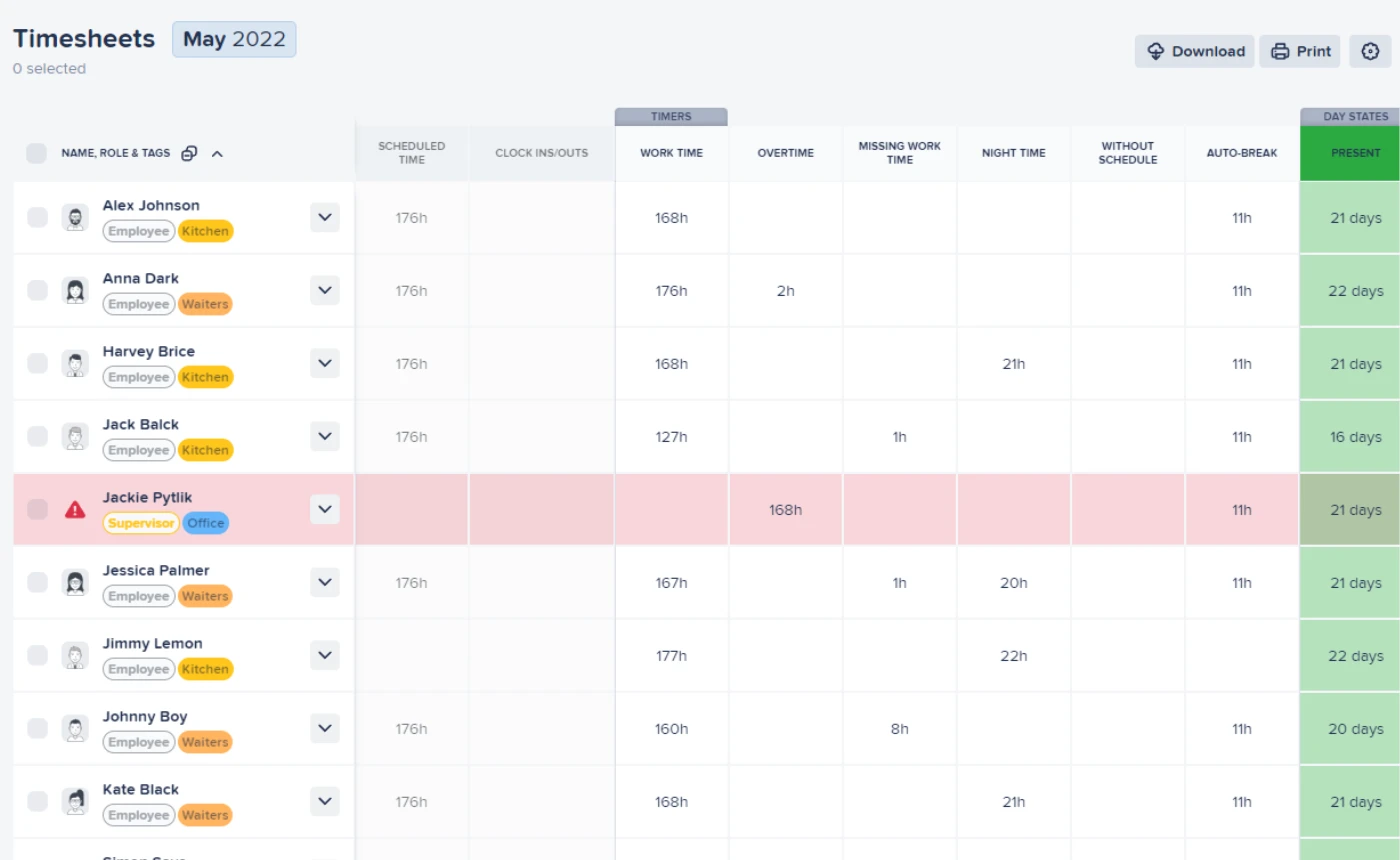Viewport: 1400px width, 860px height.
Task: Click the copy icon beside Name, Role & Tags
Action: [x=189, y=153]
